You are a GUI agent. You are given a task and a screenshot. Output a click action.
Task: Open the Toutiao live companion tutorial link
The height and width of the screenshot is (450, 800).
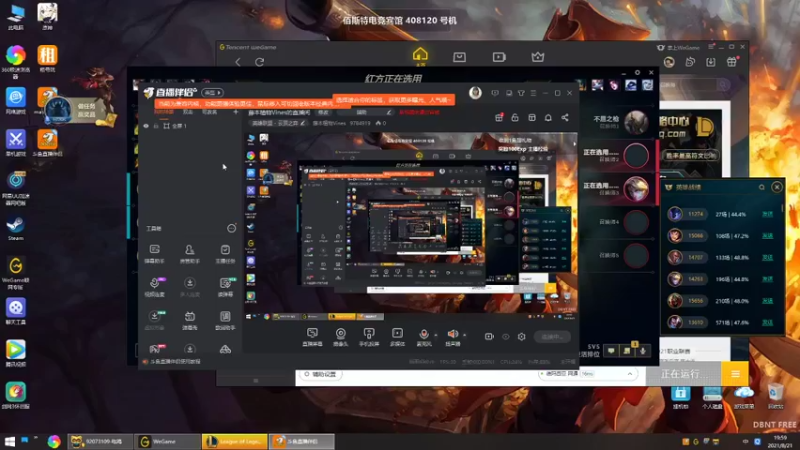[175, 361]
